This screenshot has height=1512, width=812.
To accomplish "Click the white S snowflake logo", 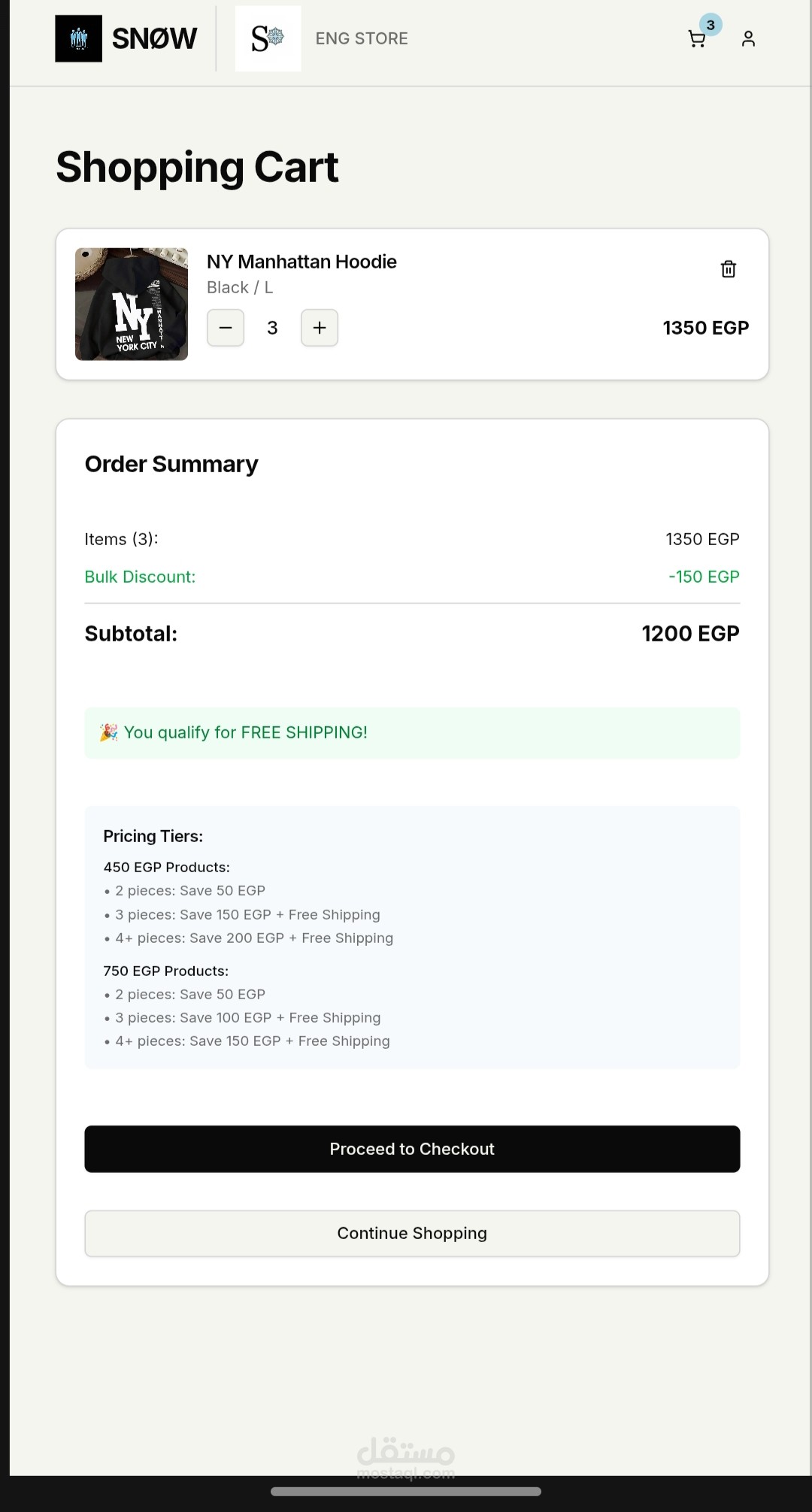I will click(x=268, y=38).
